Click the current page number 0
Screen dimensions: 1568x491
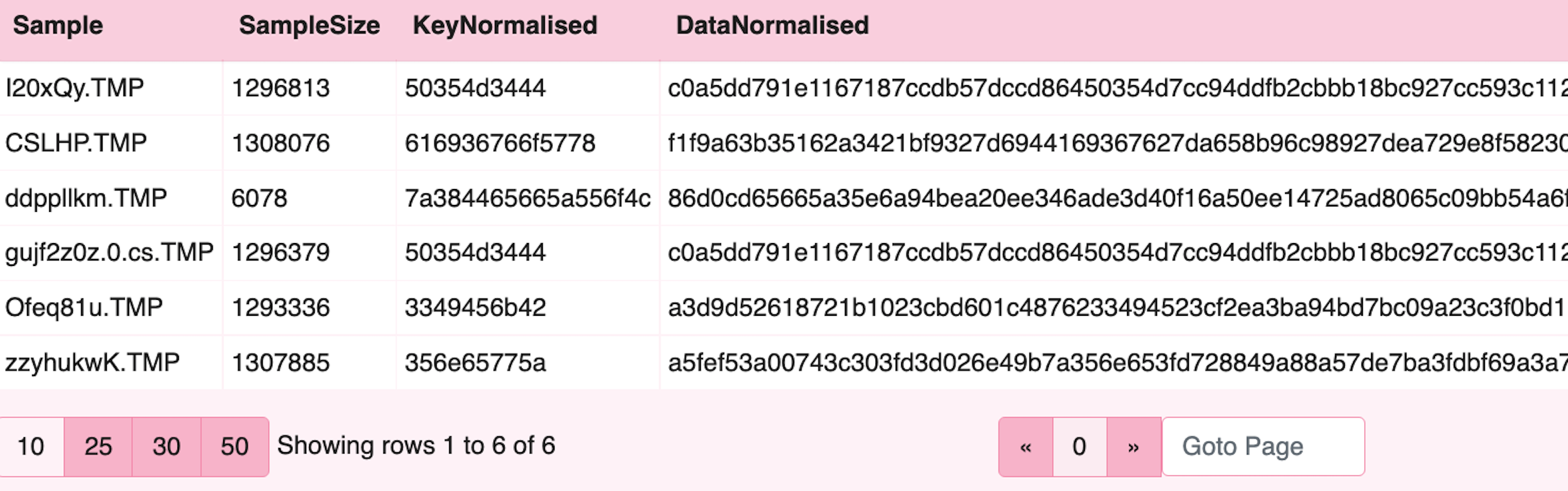point(1080,447)
